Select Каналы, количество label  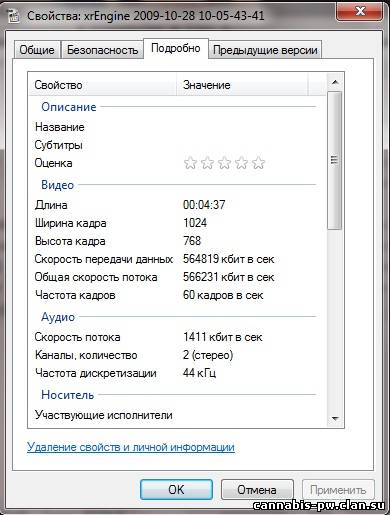point(86,355)
